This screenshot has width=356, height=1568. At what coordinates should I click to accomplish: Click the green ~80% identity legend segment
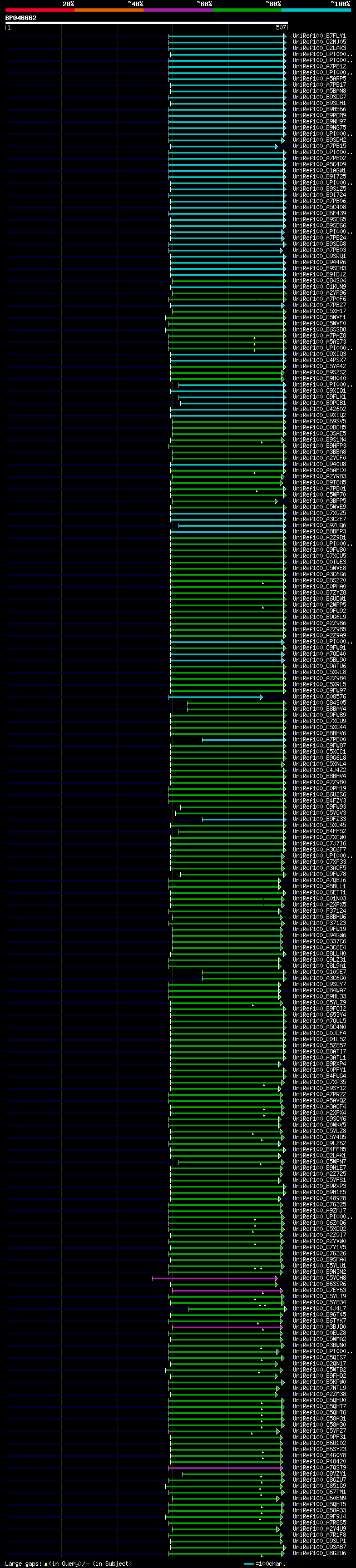[247, 10]
